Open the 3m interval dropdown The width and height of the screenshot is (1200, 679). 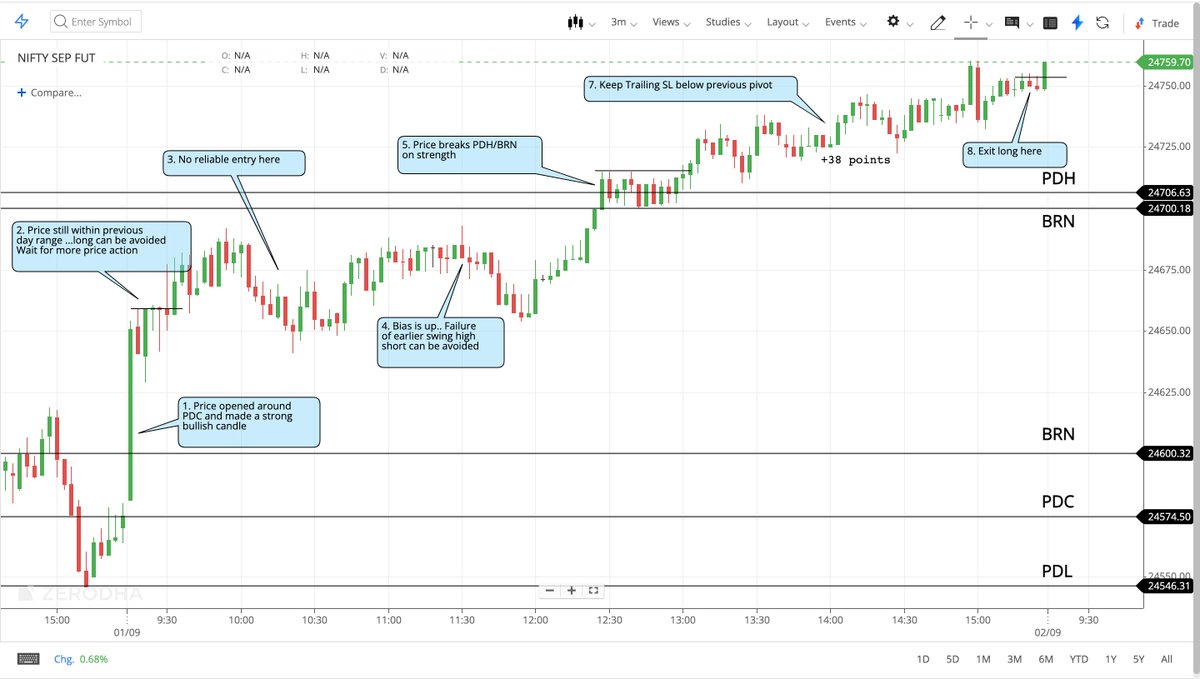pyautogui.click(x=623, y=22)
